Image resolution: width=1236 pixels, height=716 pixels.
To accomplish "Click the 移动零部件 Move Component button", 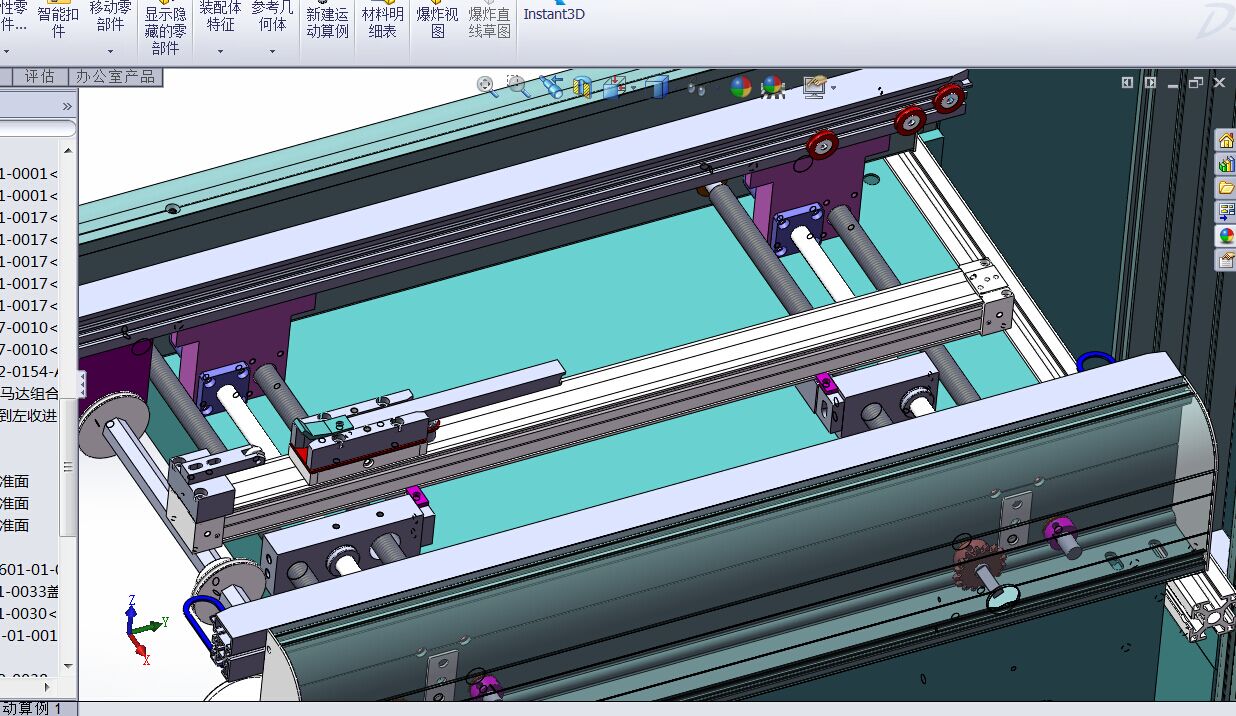I will click(x=110, y=16).
